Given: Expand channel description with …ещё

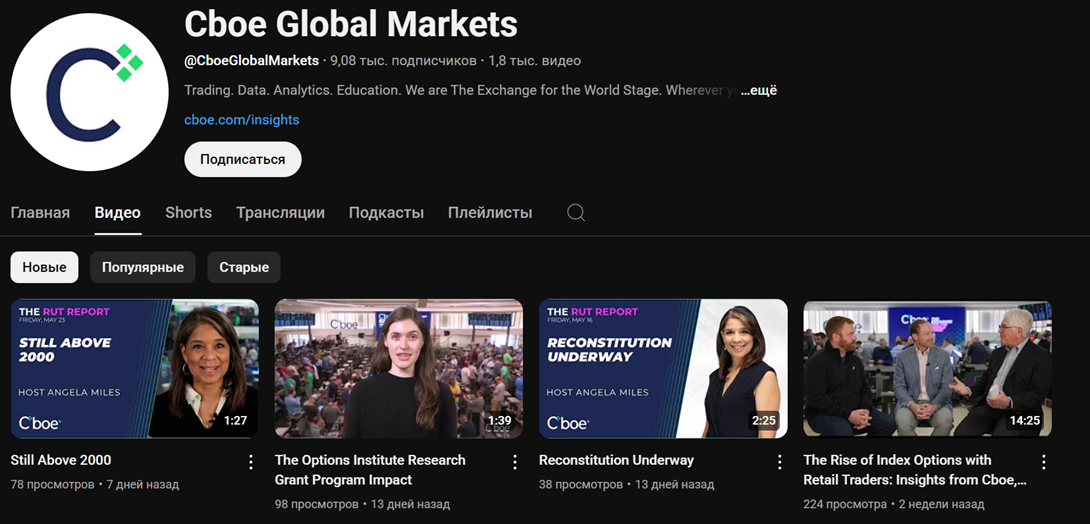Looking at the screenshot, I should tap(758, 90).
